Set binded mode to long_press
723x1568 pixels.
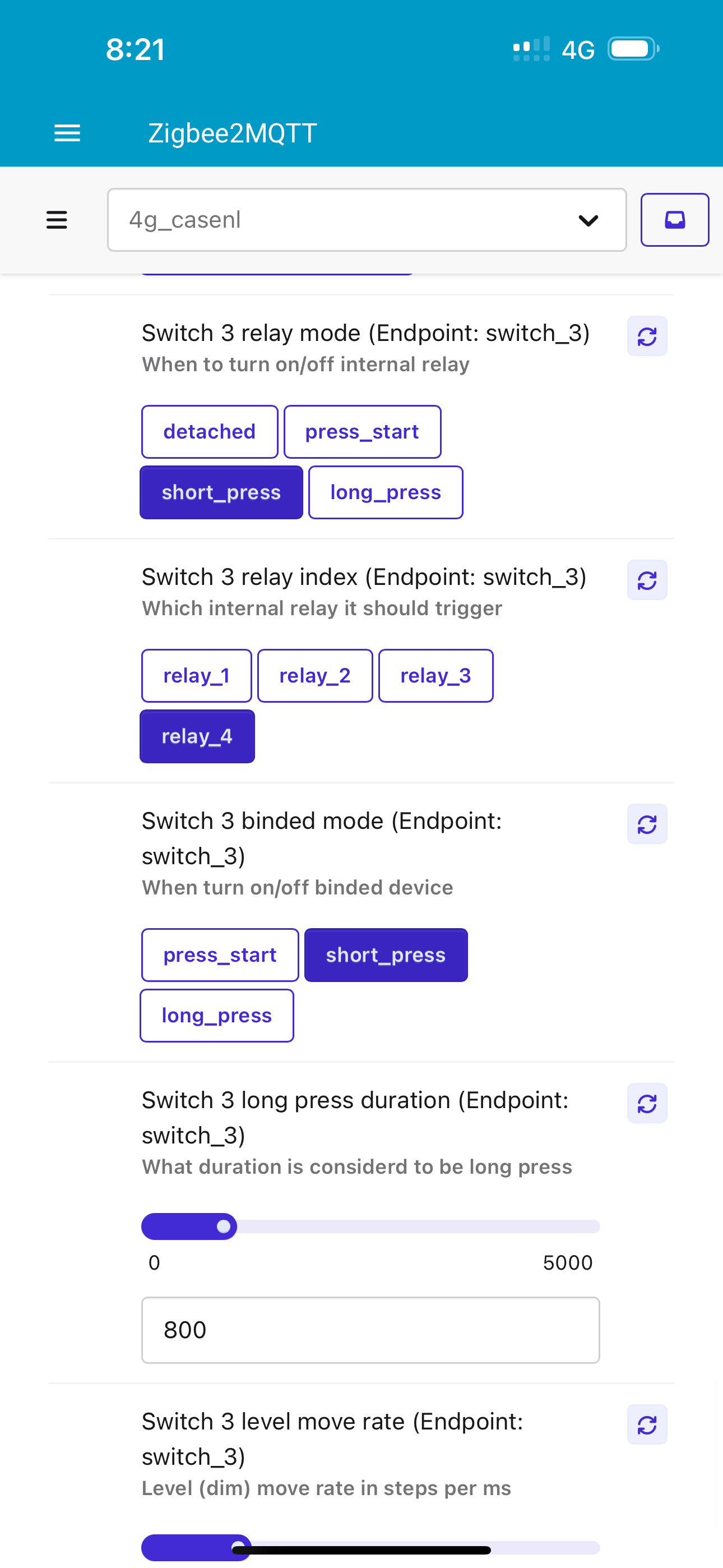click(217, 1015)
